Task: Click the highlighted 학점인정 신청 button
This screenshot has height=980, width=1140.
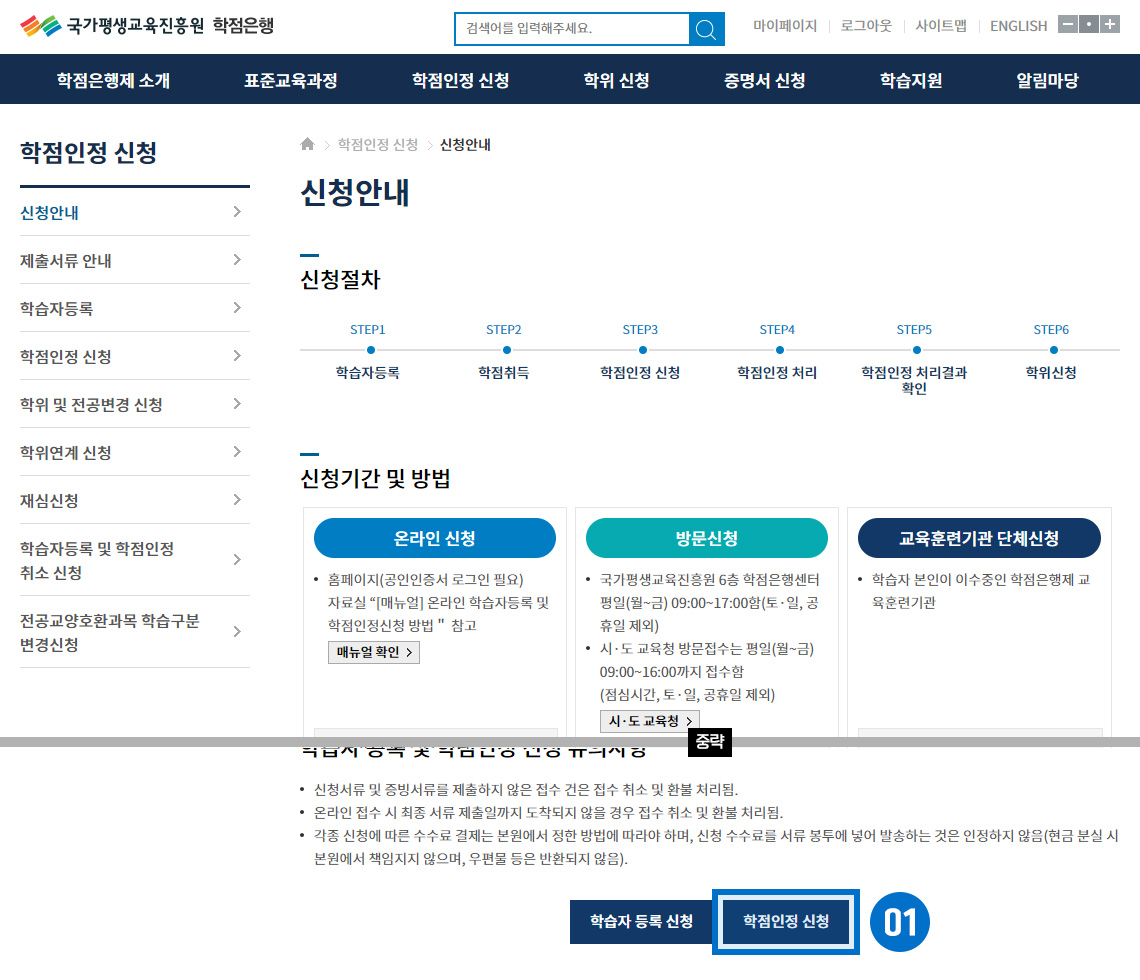Action: coord(786,922)
